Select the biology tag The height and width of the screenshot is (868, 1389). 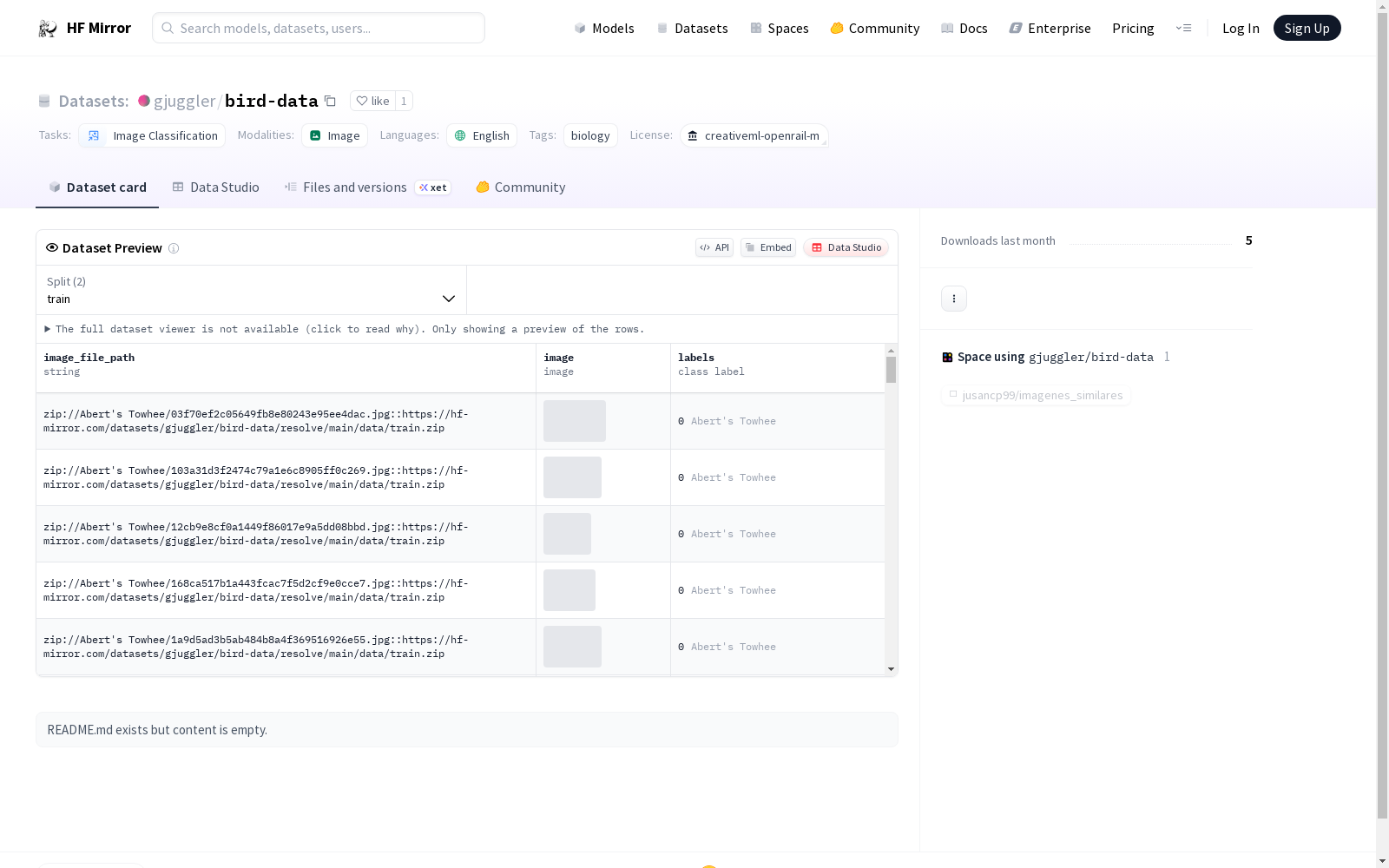[x=590, y=135]
